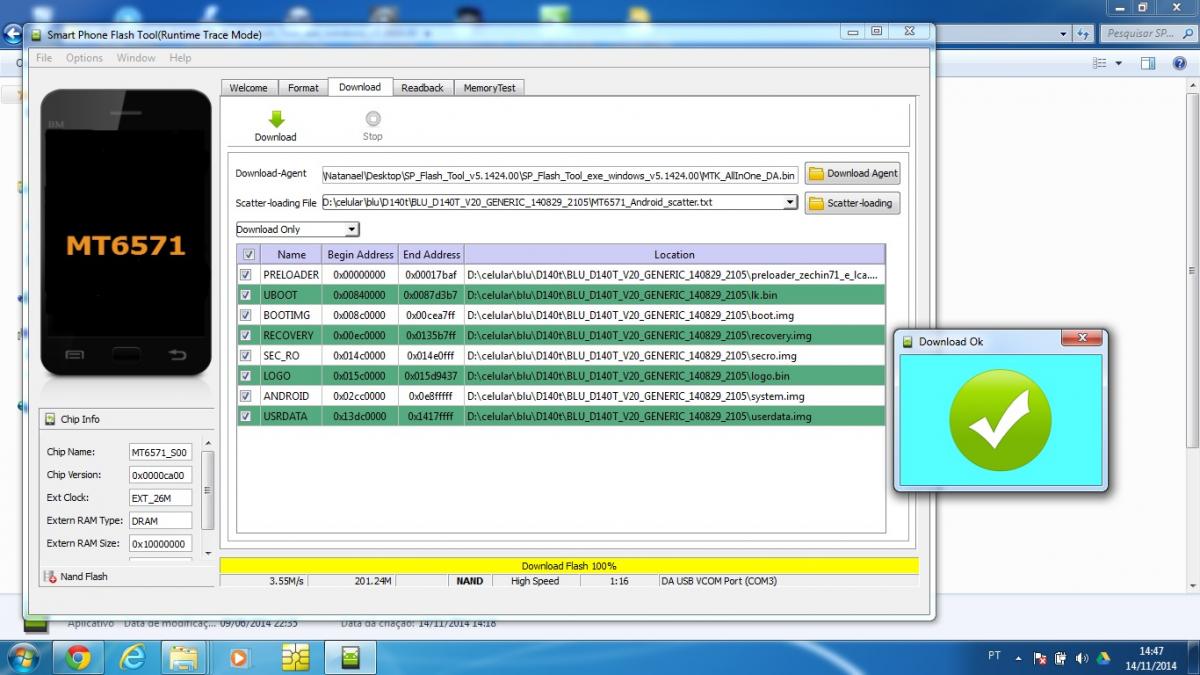Click the Google Drive tray icon
This screenshot has height=675, width=1200.
coord(1103,658)
